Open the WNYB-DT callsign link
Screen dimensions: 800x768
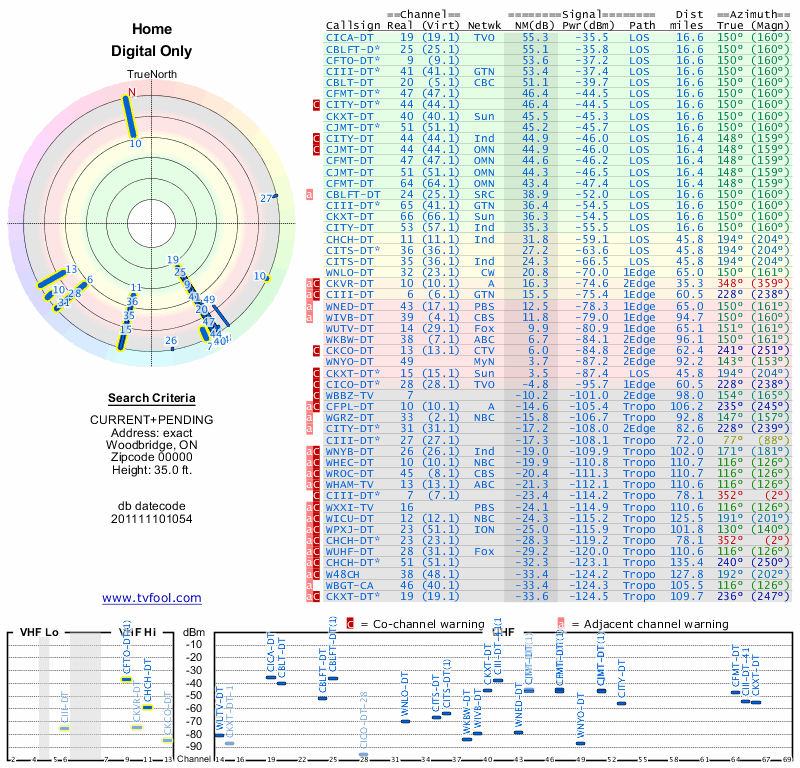(x=349, y=452)
